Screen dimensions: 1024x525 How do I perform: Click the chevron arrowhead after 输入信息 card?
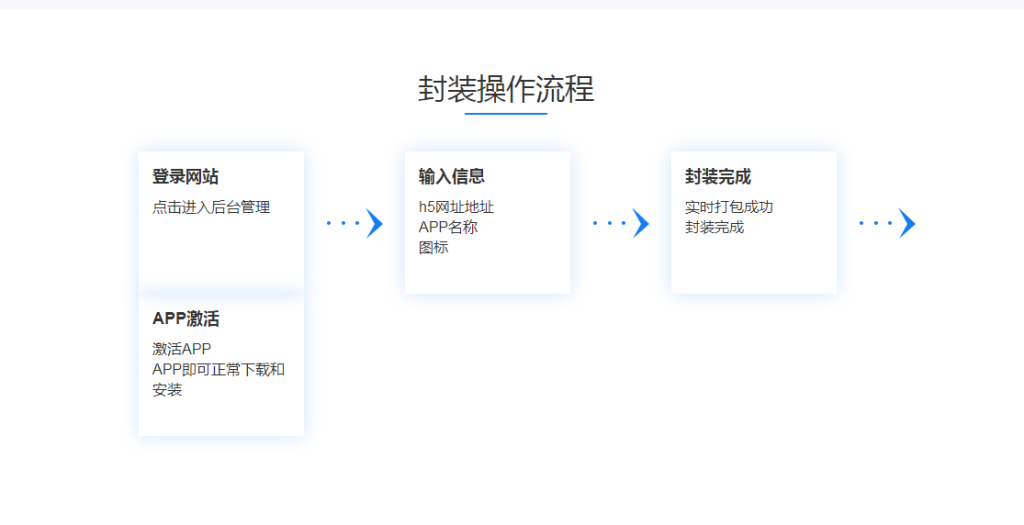pyautogui.click(x=641, y=223)
